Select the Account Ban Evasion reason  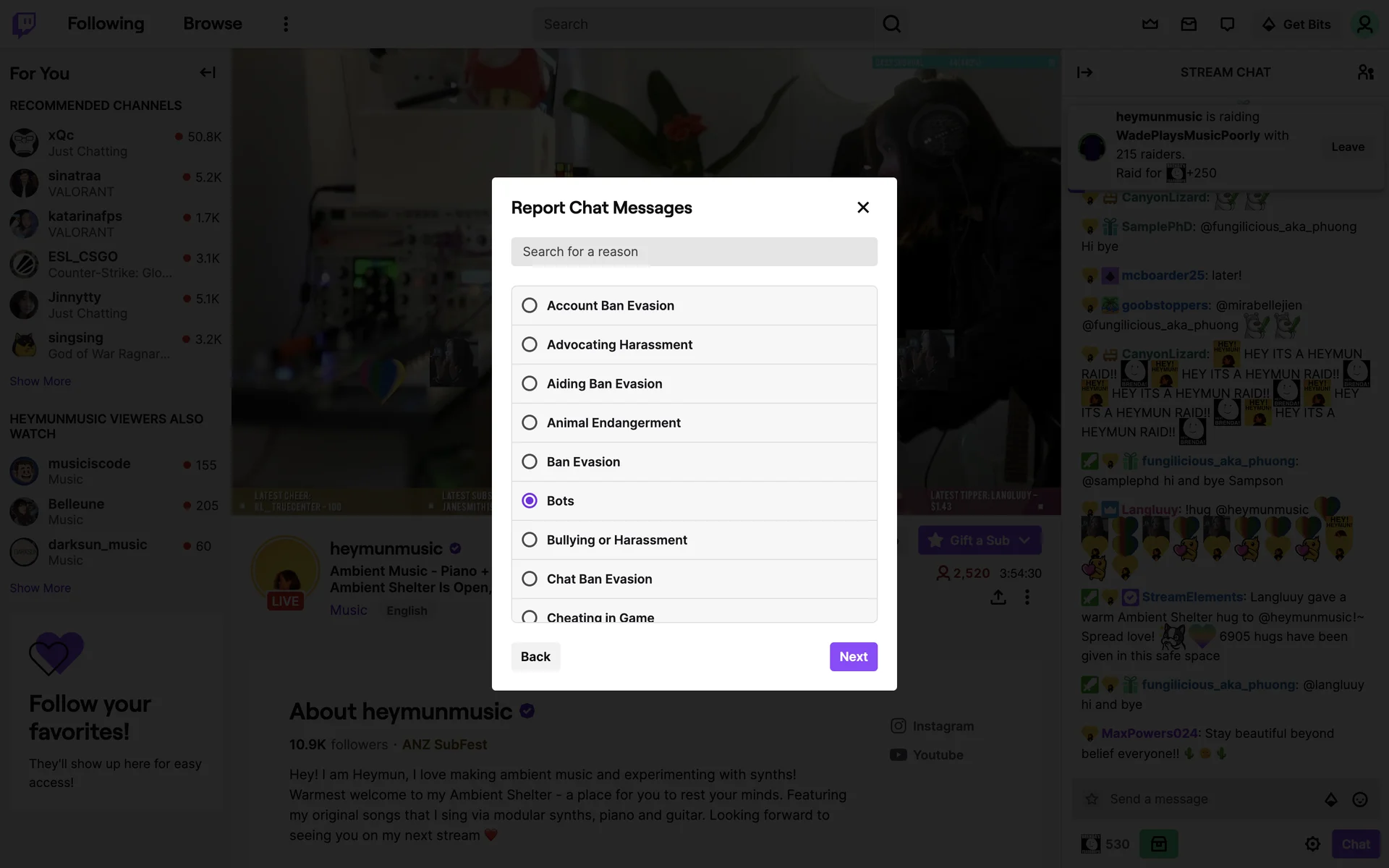[530, 305]
